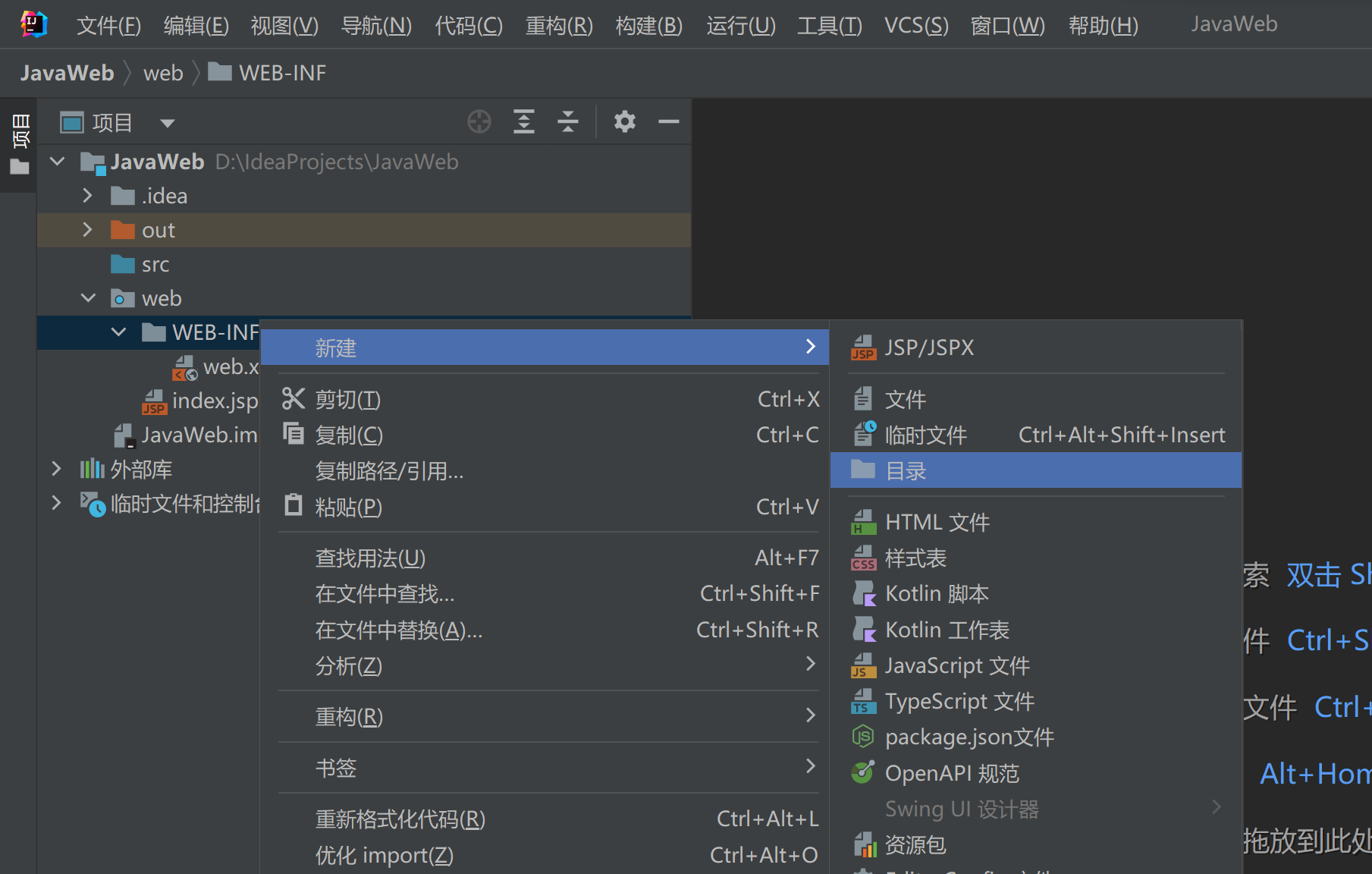The height and width of the screenshot is (874, 1372).
Task: Choose TypeScript 文件 file type
Action: pos(959,700)
